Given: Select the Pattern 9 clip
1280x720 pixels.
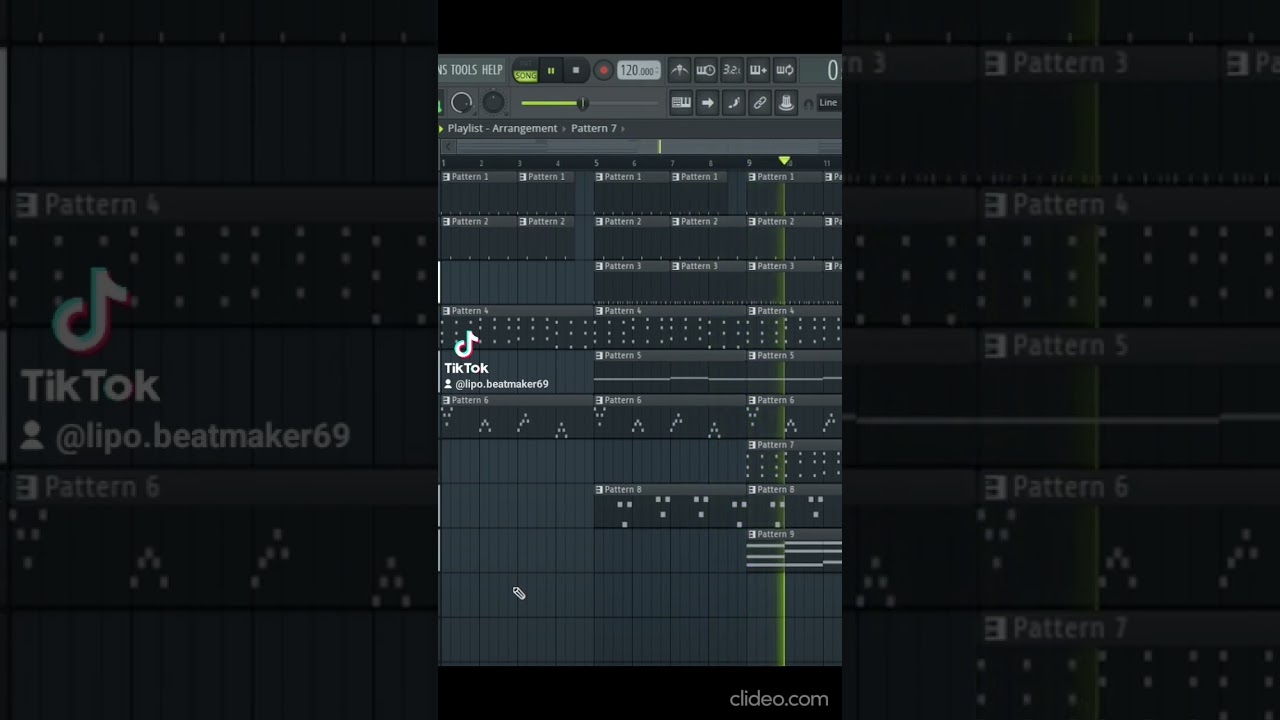Looking at the screenshot, I should point(795,551).
